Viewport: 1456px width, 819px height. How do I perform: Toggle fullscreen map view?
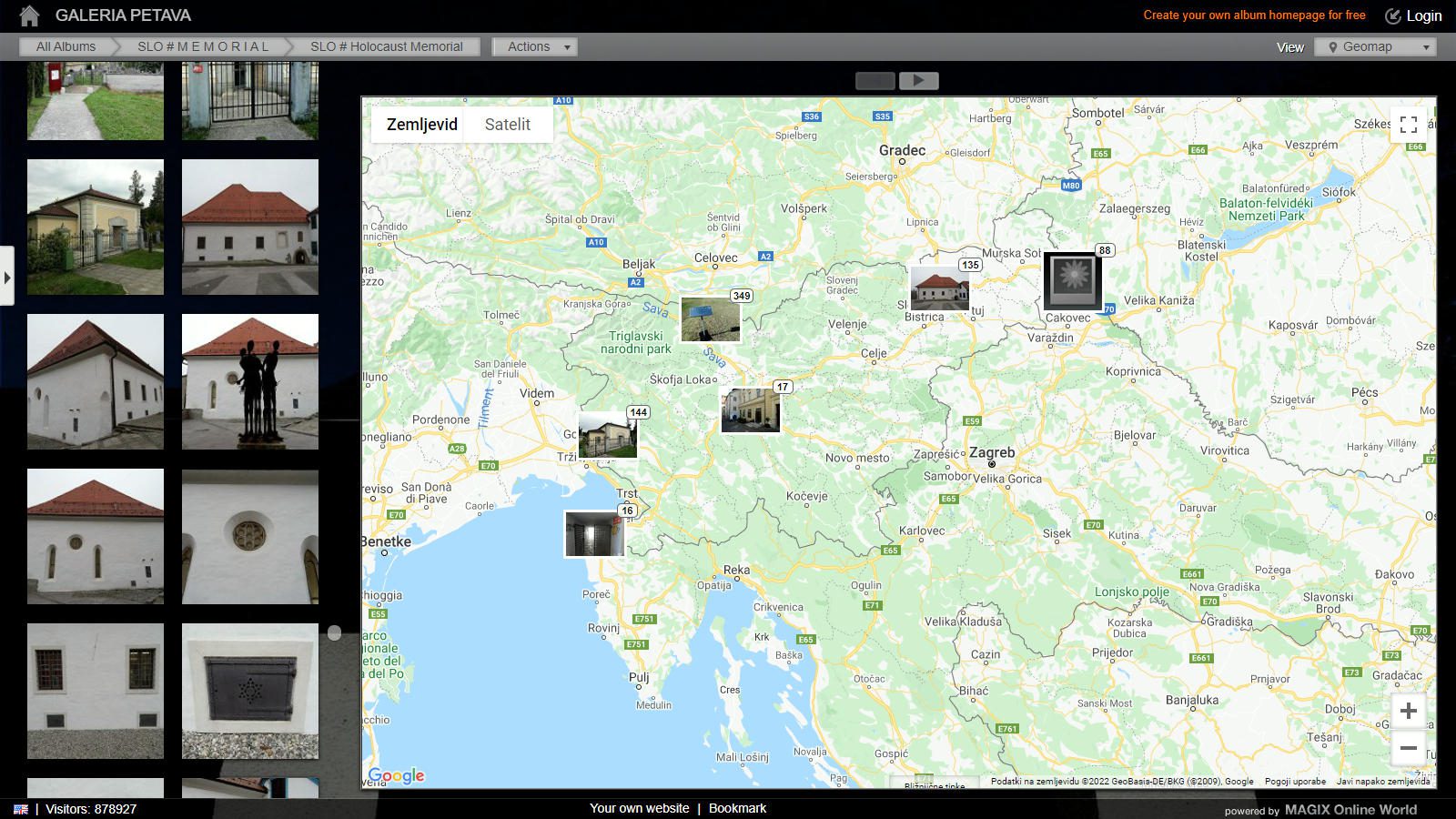(x=1409, y=125)
